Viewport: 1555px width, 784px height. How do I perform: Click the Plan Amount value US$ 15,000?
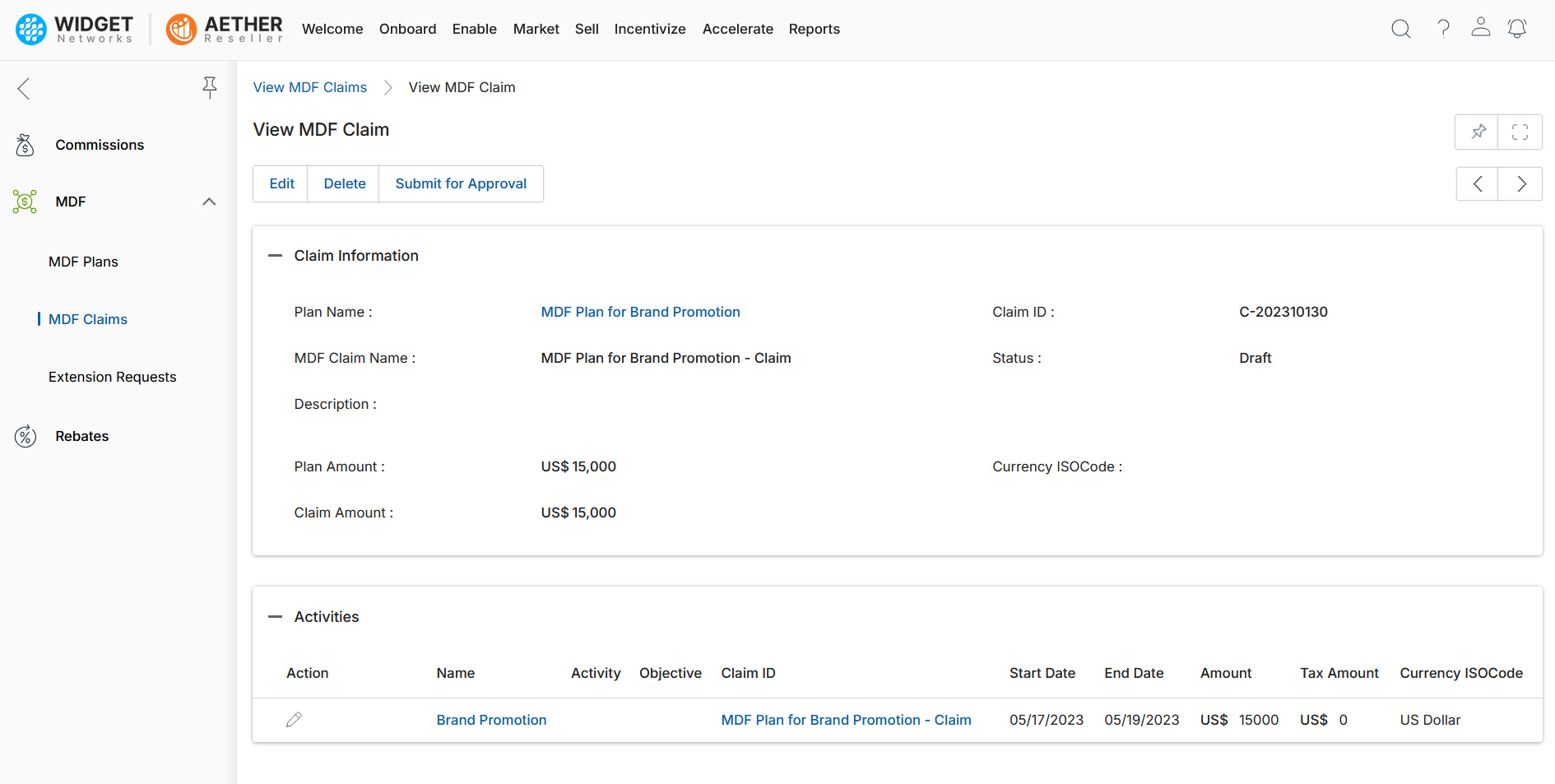click(x=578, y=466)
